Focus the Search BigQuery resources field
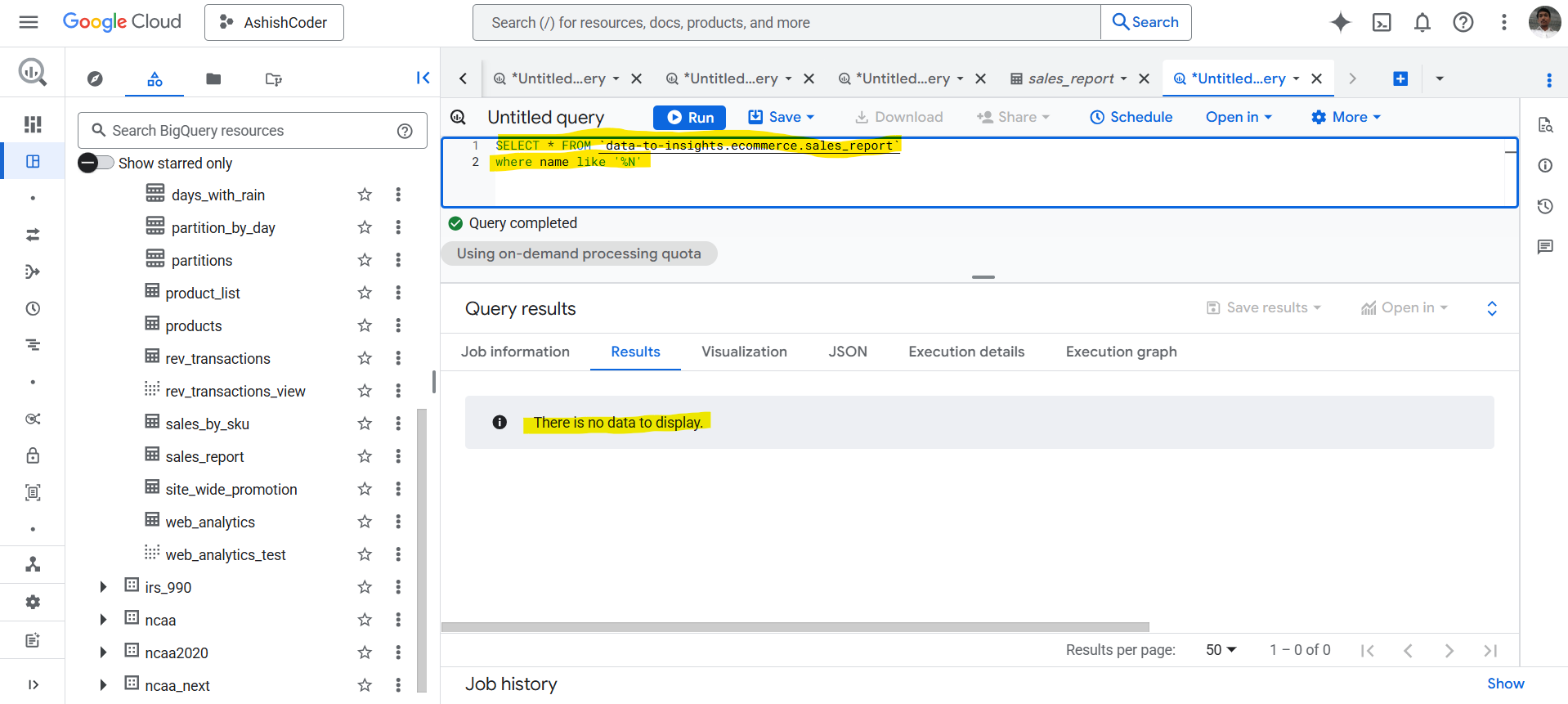This screenshot has width=1568, height=704. [253, 131]
